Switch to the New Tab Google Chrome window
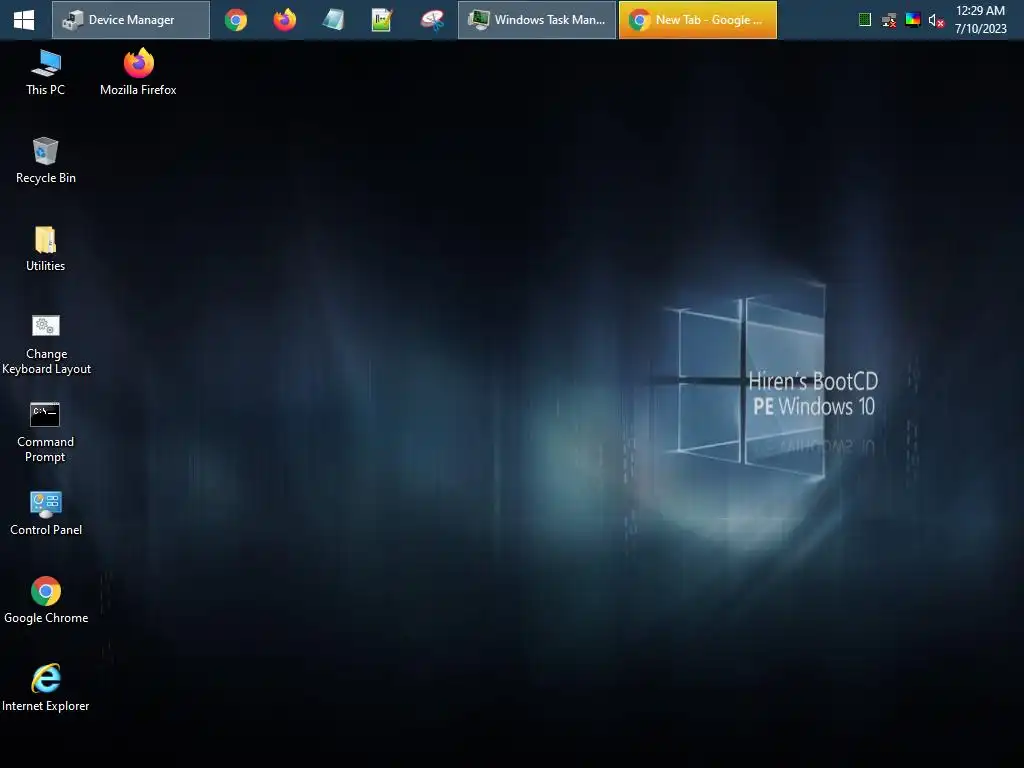This screenshot has width=1024, height=768. (698, 20)
